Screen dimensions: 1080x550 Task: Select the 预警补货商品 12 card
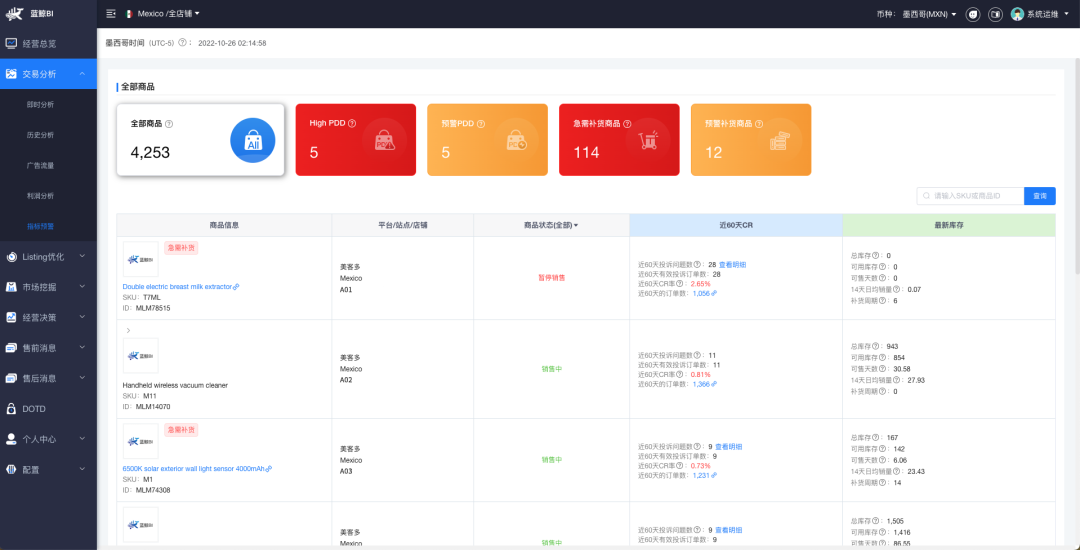751,140
